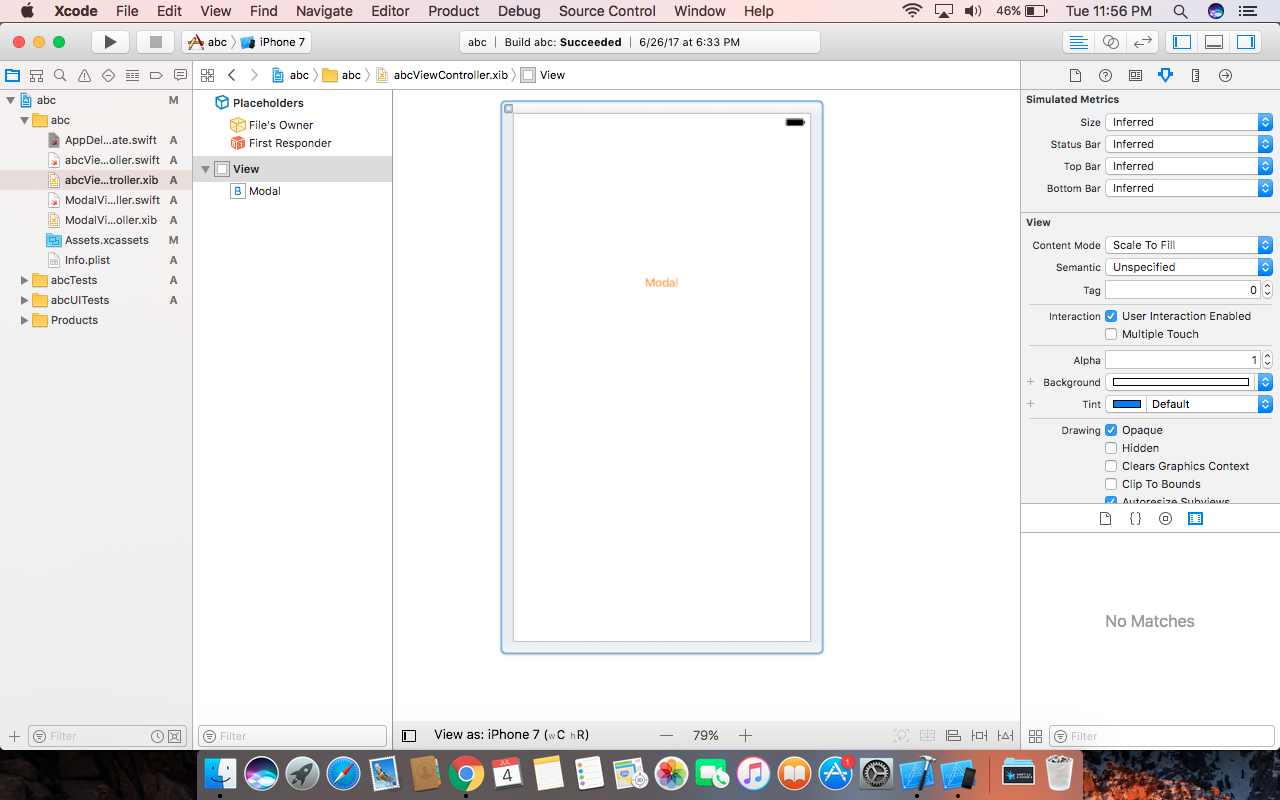Open the Align constraints tool
The image size is (1280, 800).
tap(955, 735)
